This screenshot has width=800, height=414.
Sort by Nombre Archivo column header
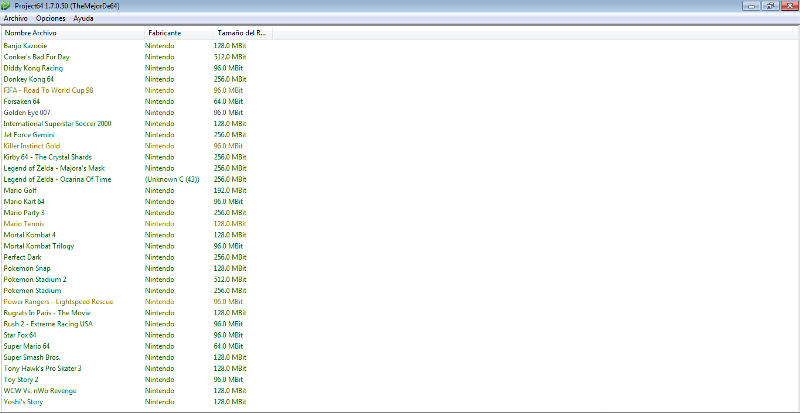pyautogui.click(x=73, y=33)
